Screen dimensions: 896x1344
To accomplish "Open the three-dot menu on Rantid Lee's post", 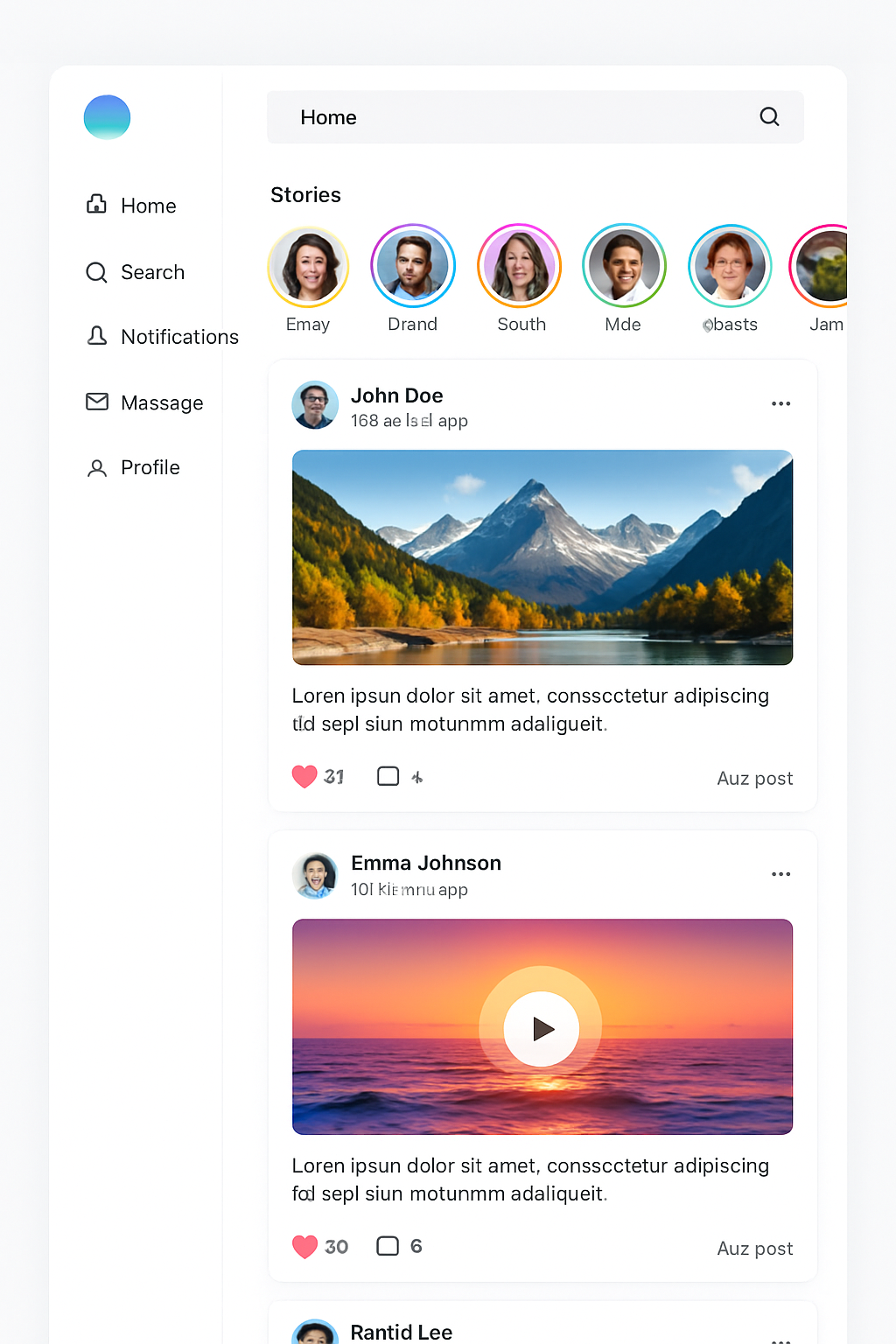I will click(x=780, y=1340).
